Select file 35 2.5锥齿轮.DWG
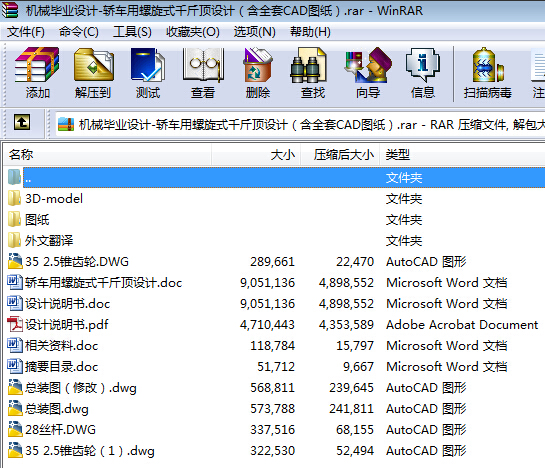The height and width of the screenshot is (468, 545). [77, 262]
